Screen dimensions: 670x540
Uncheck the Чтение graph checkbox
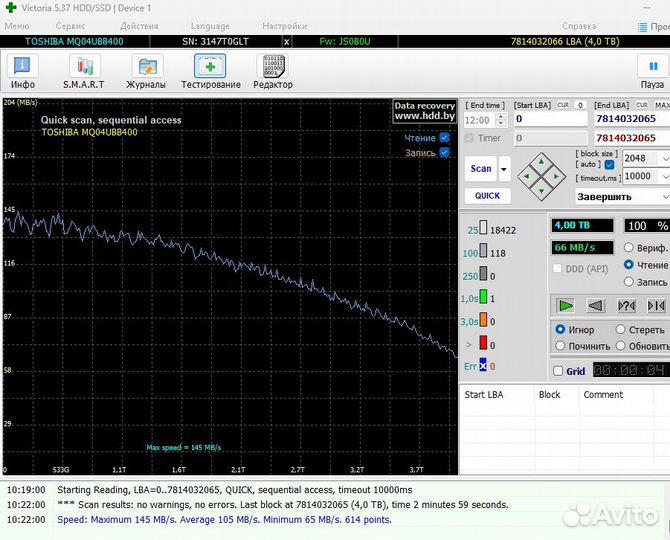pyautogui.click(x=444, y=138)
